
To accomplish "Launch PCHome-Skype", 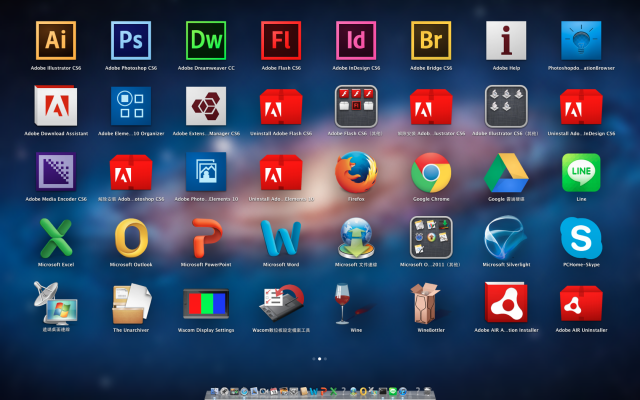I will point(581,238).
